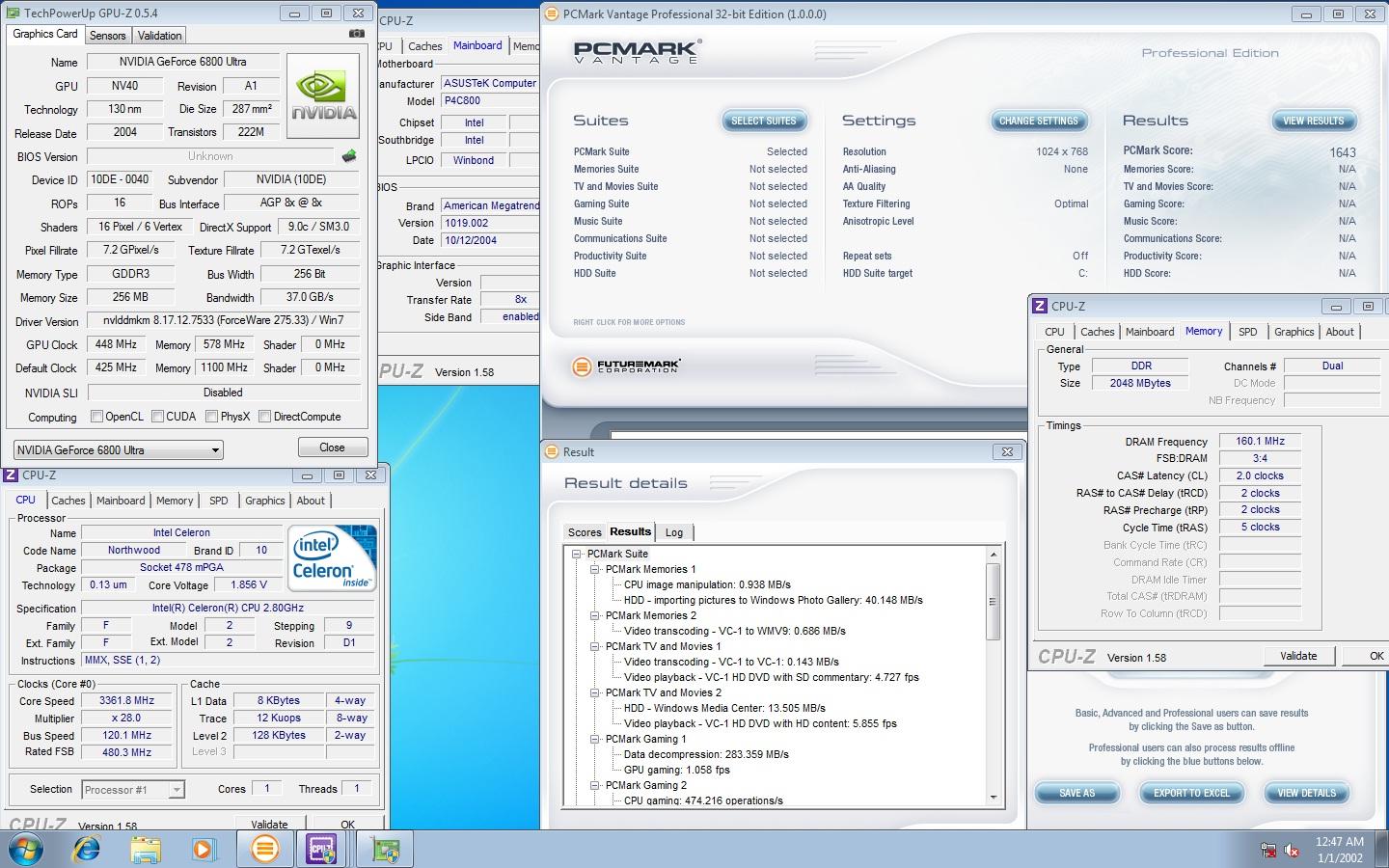Switch to the Sensors tab in GPU-Z
This screenshot has width=1389, height=868.
[107, 35]
